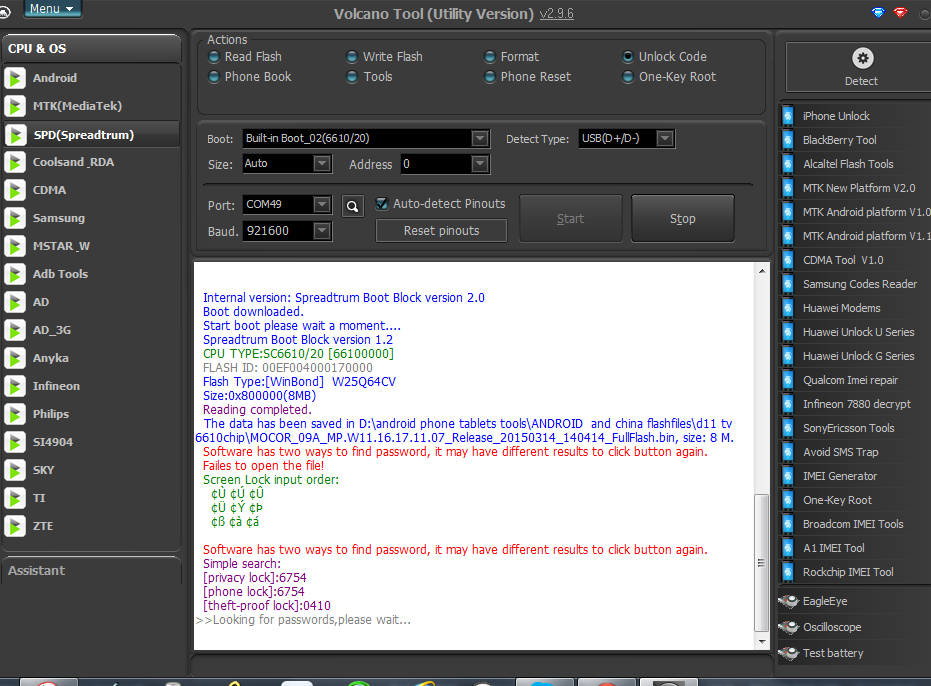931x686 pixels.
Task: Click the Test battery tool icon
Action: point(789,653)
